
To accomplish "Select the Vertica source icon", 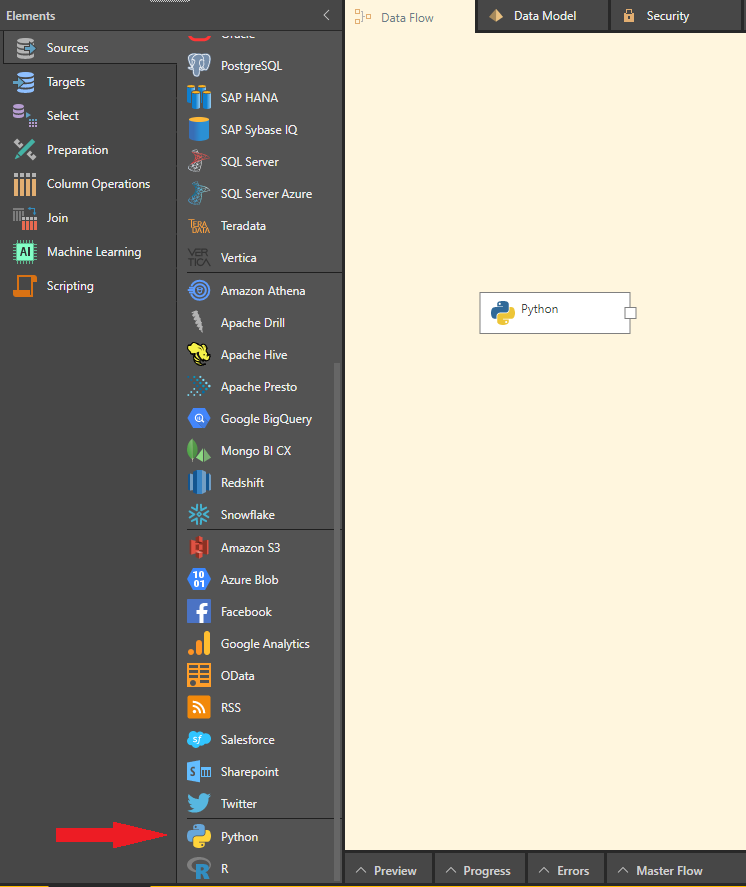I will (x=199, y=257).
